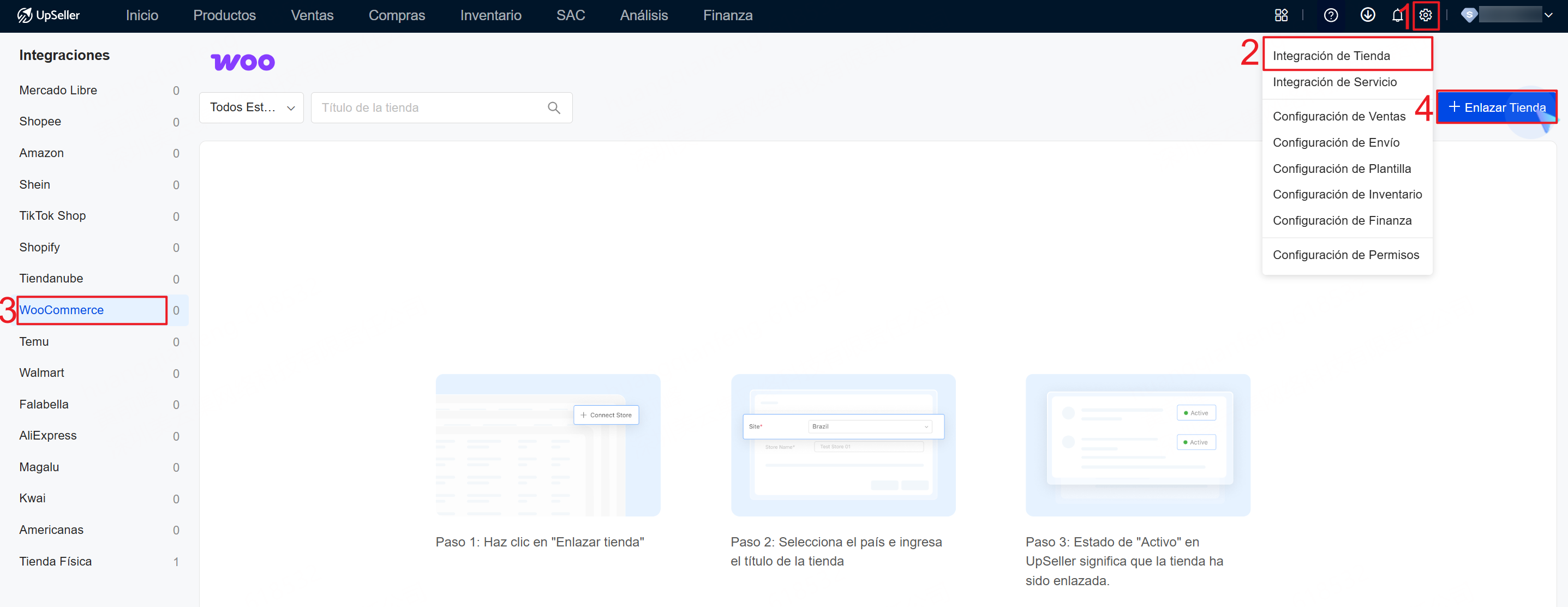Viewport: 1568px width, 607px height.
Task: Select Amazon in the sidebar
Action: pos(99,153)
